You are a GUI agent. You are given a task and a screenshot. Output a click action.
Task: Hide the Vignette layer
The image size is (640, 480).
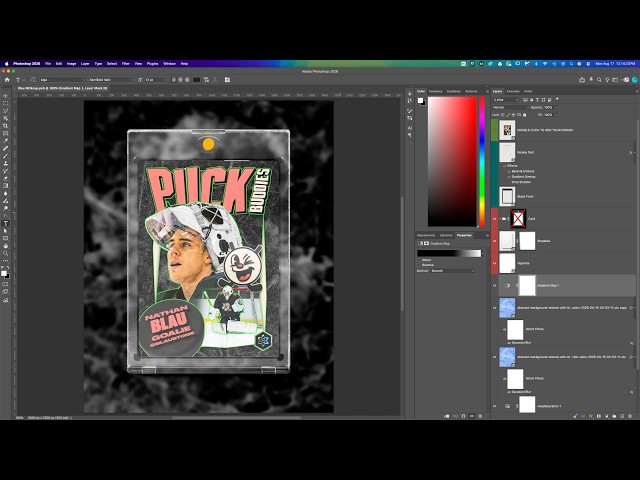point(494,263)
